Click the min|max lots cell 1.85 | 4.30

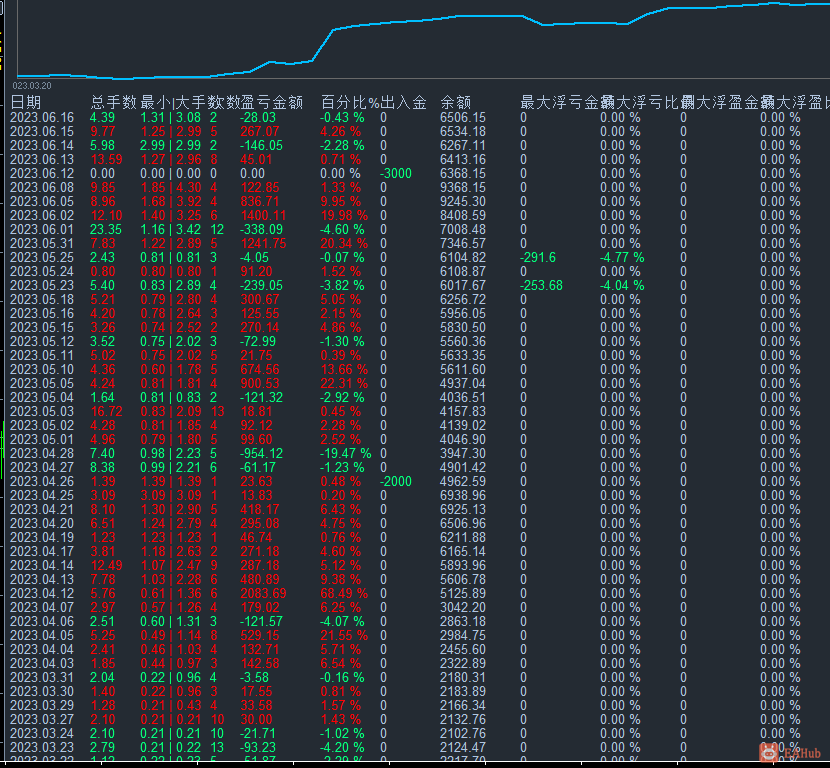pos(170,187)
